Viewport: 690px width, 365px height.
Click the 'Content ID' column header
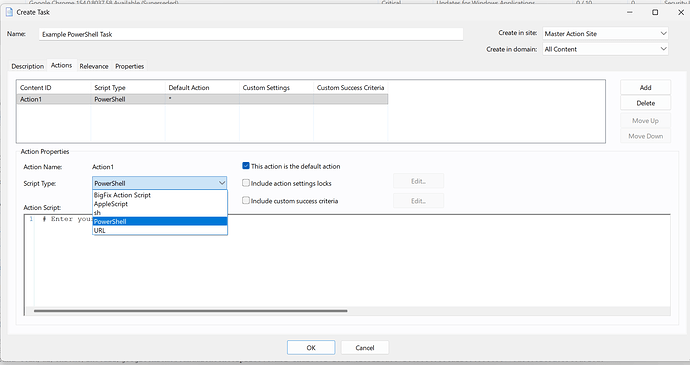pos(54,88)
